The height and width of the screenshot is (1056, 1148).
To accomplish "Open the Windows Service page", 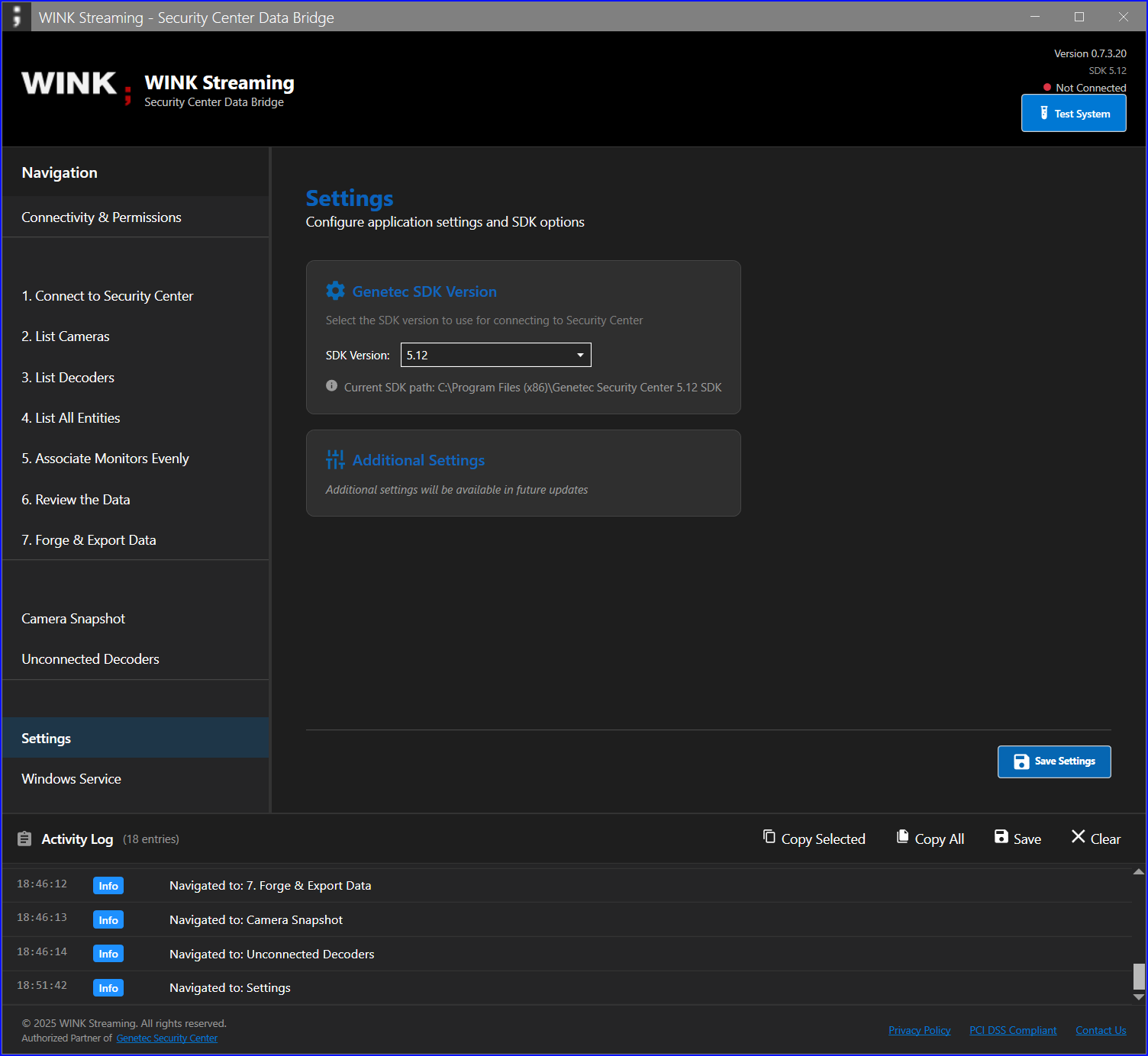I will (x=135, y=779).
